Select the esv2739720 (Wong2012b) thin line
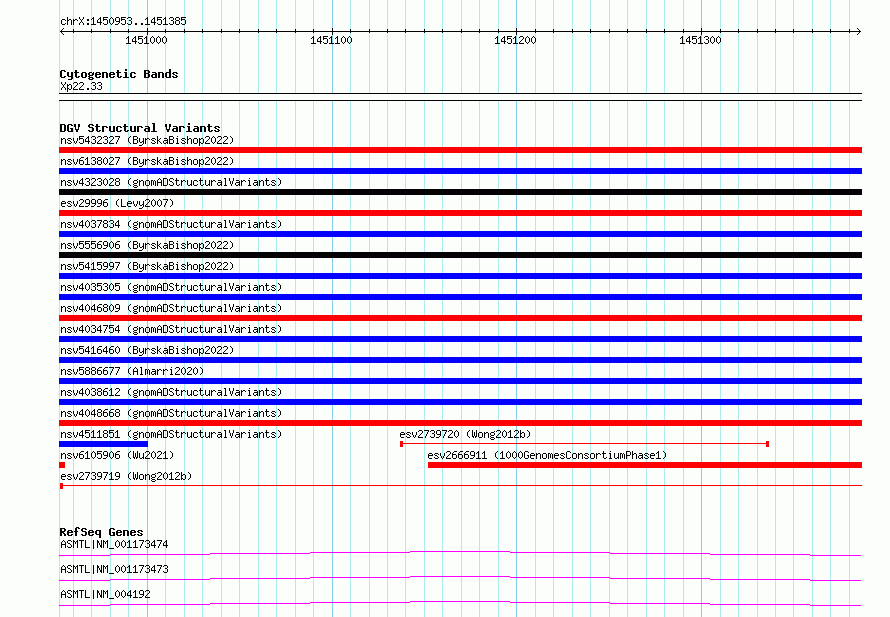 [585, 444]
